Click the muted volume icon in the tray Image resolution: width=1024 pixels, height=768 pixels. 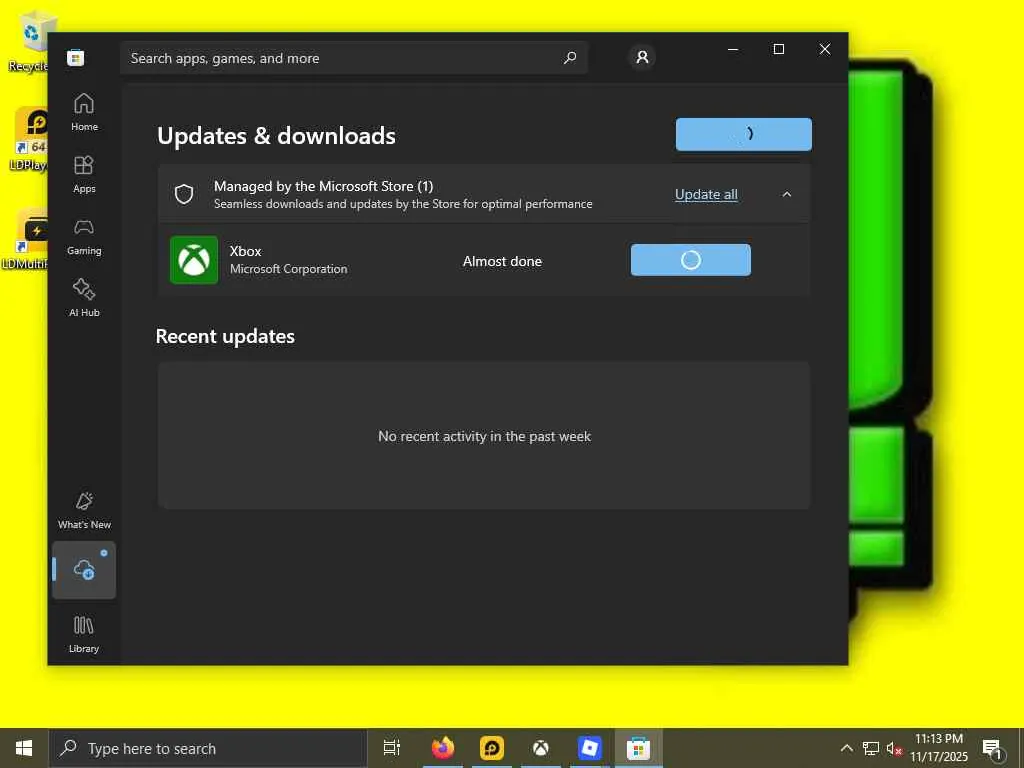coord(893,748)
